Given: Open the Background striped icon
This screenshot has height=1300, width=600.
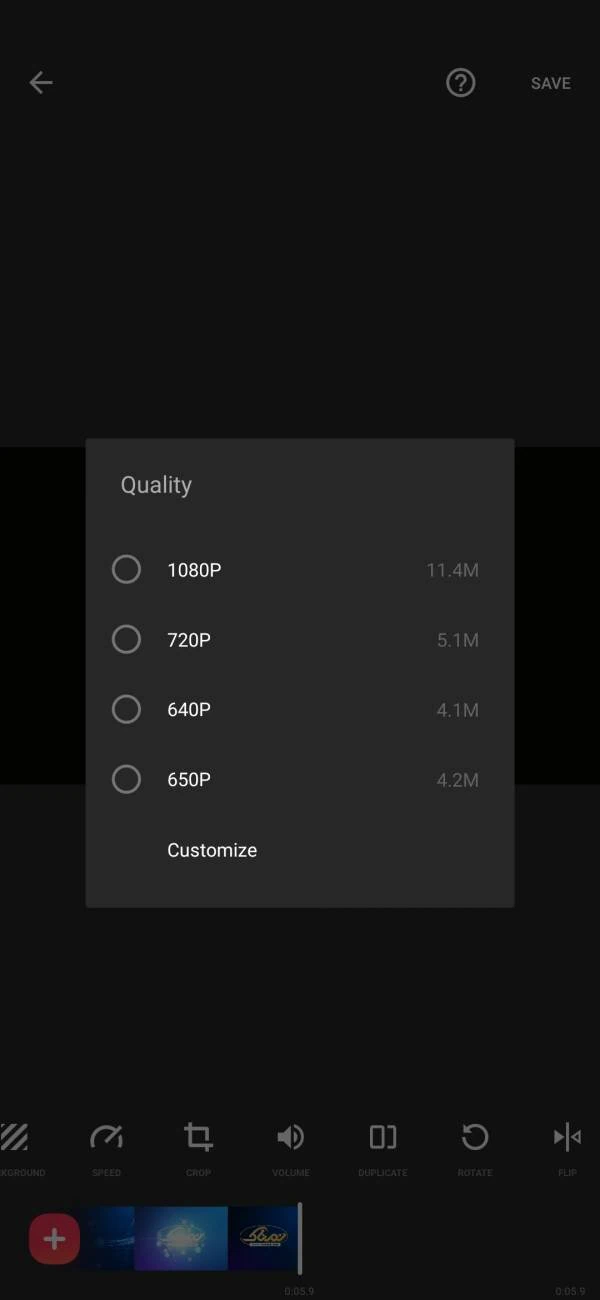Looking at the screenshot, I should 14,1137.
